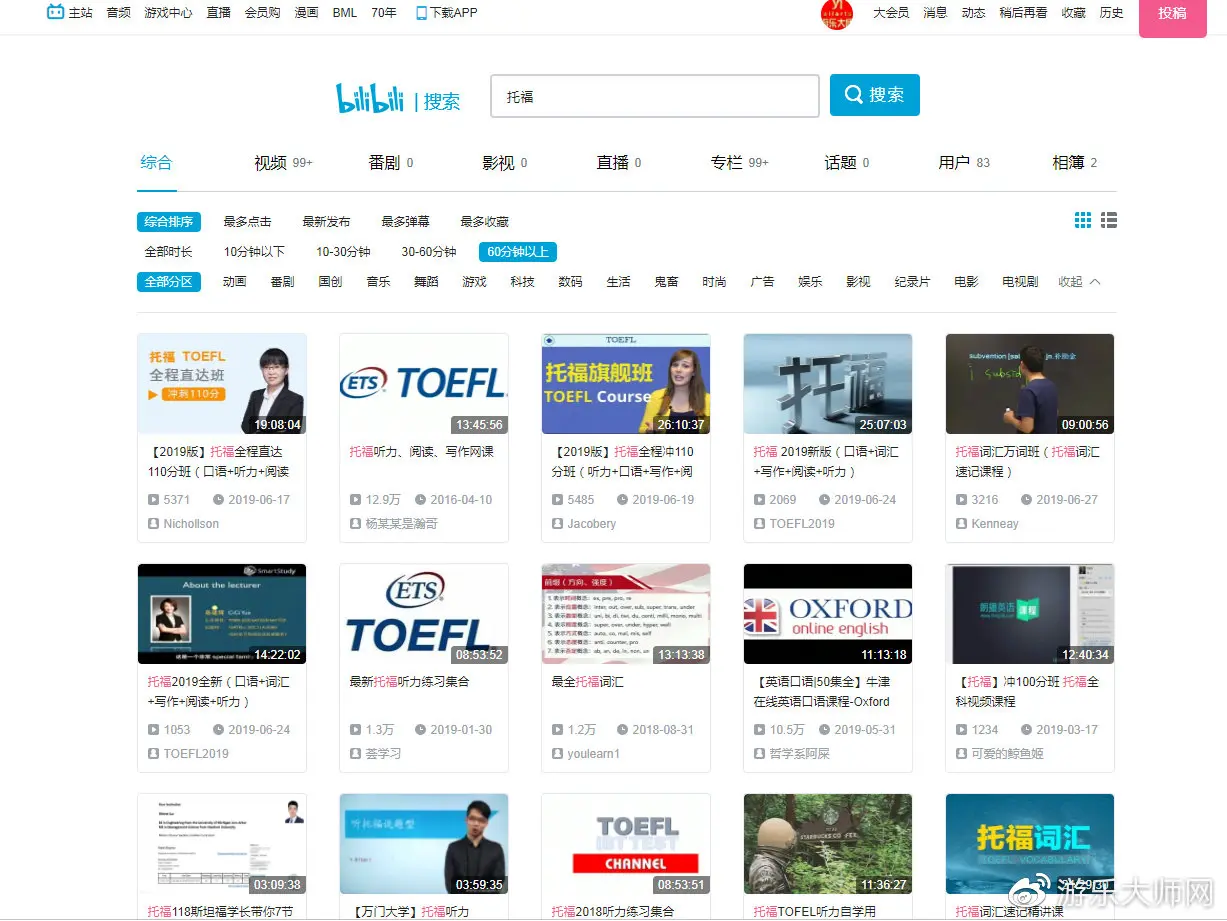The width and height of the screenshot is (1227, 921).
Task: Click the magnifier search button
Action: point(875,95)
